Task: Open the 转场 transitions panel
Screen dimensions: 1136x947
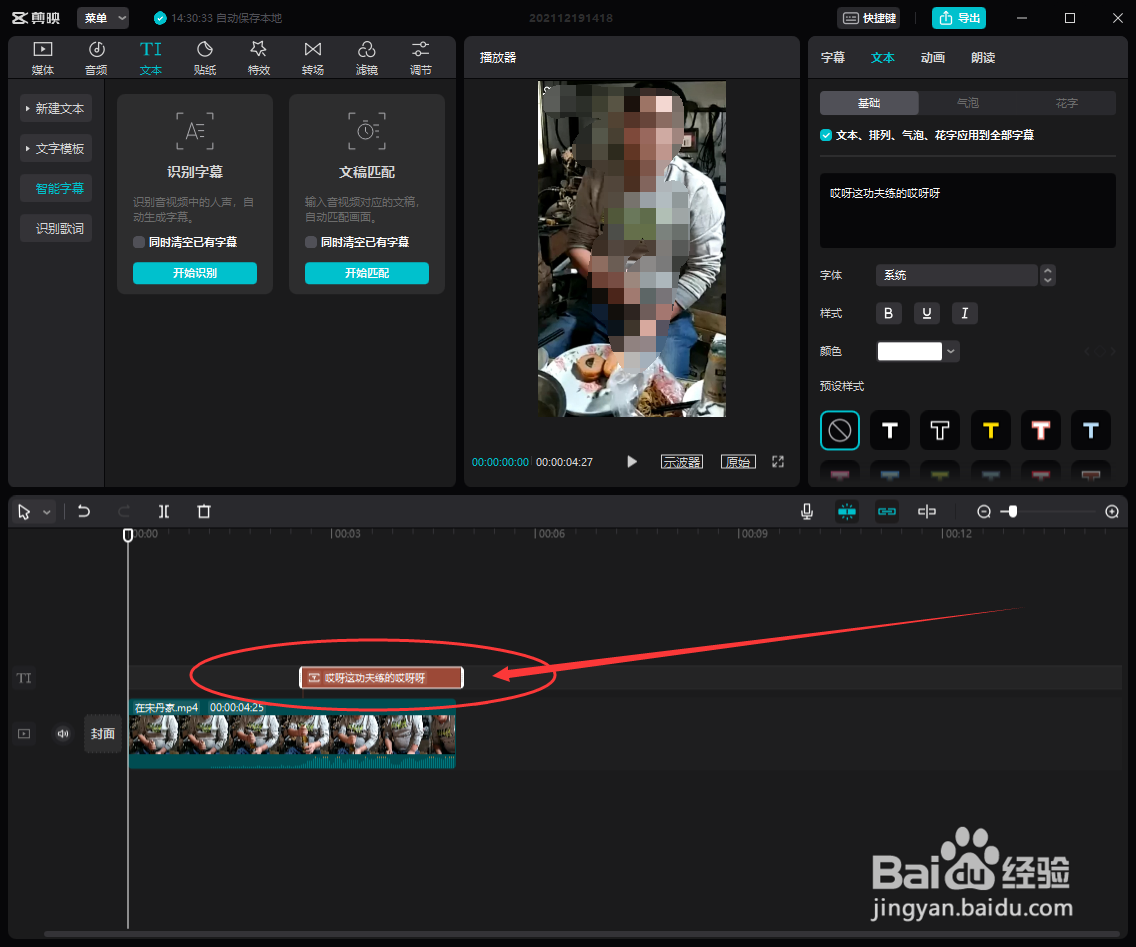Action: [x=313, y=58]
